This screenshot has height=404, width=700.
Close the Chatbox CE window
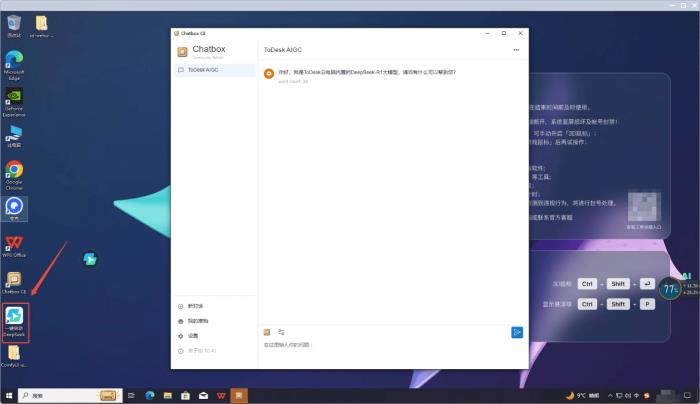(x=520, y=33)
